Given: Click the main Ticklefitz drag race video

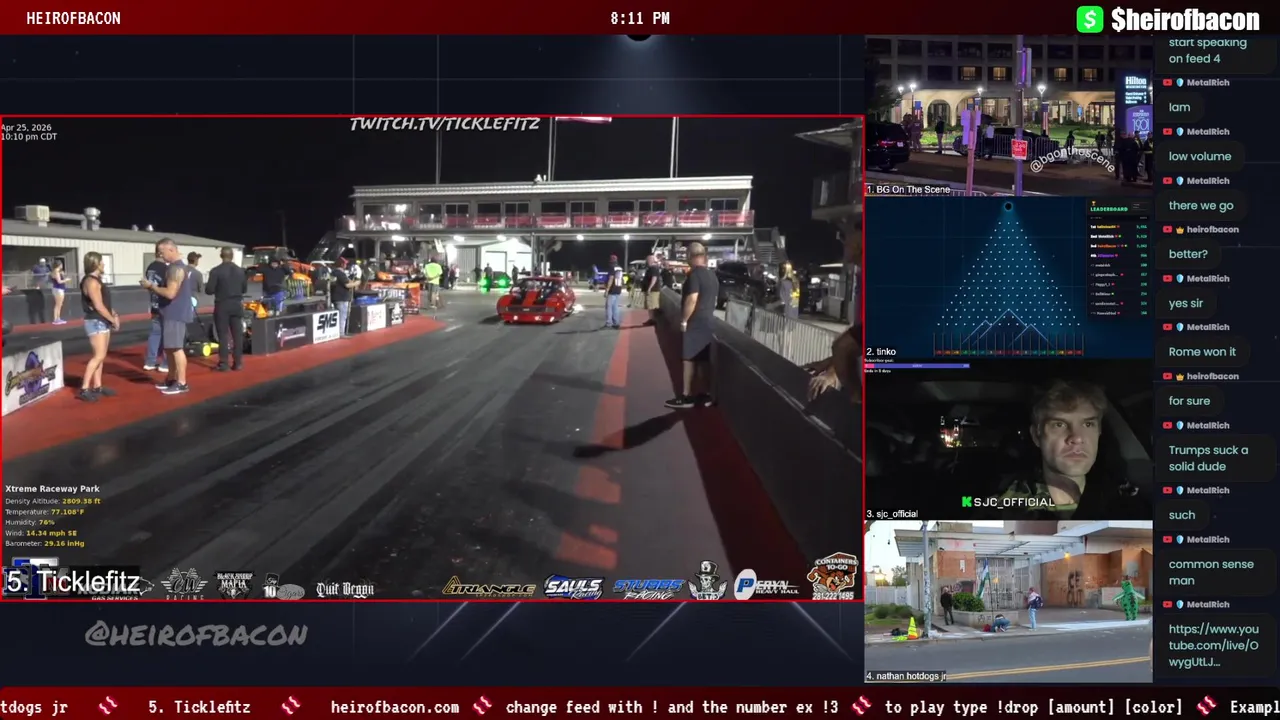Looking at the screenshot, I should pos(431,358).
